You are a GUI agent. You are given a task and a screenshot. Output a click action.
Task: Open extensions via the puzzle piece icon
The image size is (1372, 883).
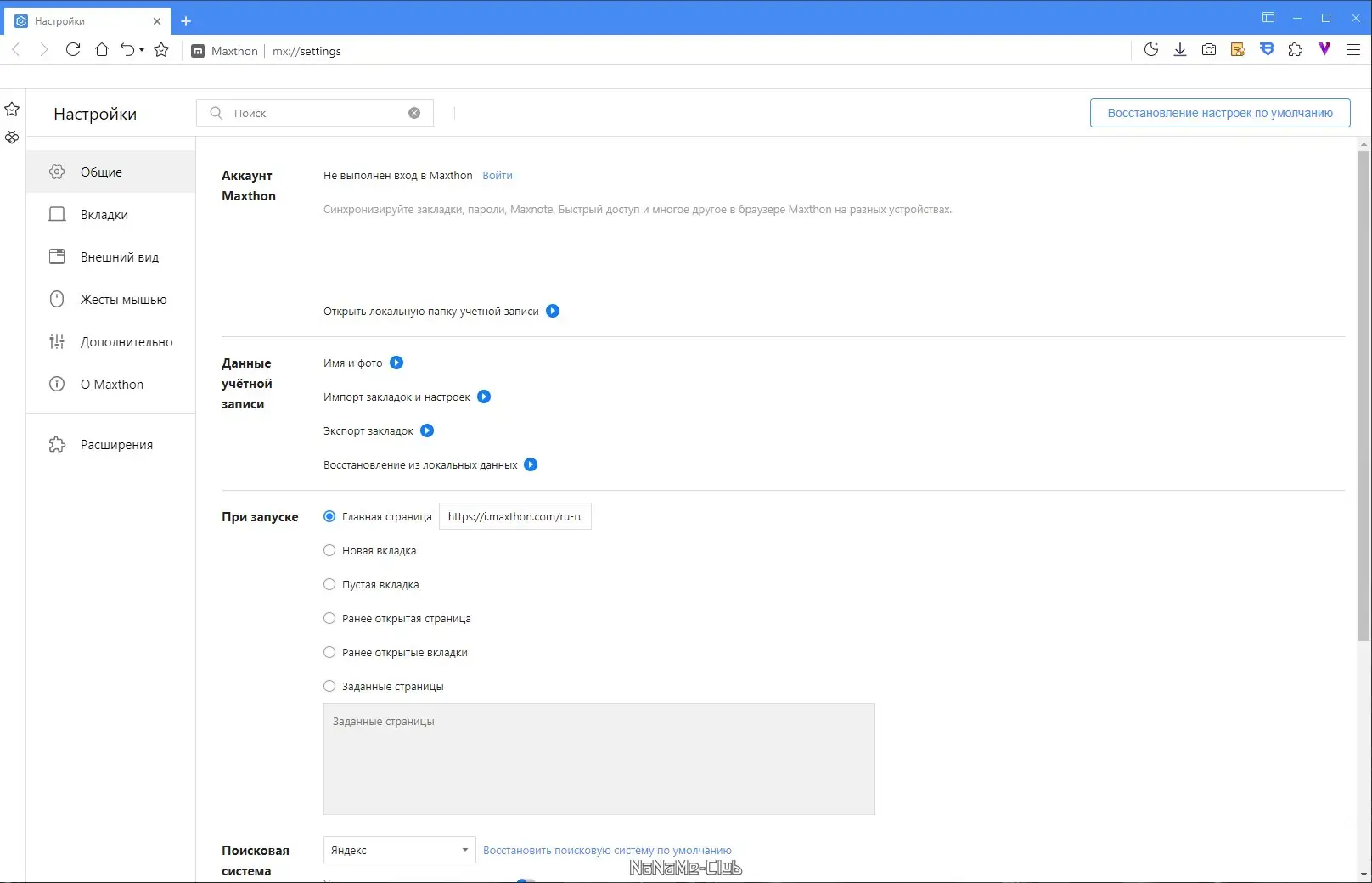click(1296, 50)
